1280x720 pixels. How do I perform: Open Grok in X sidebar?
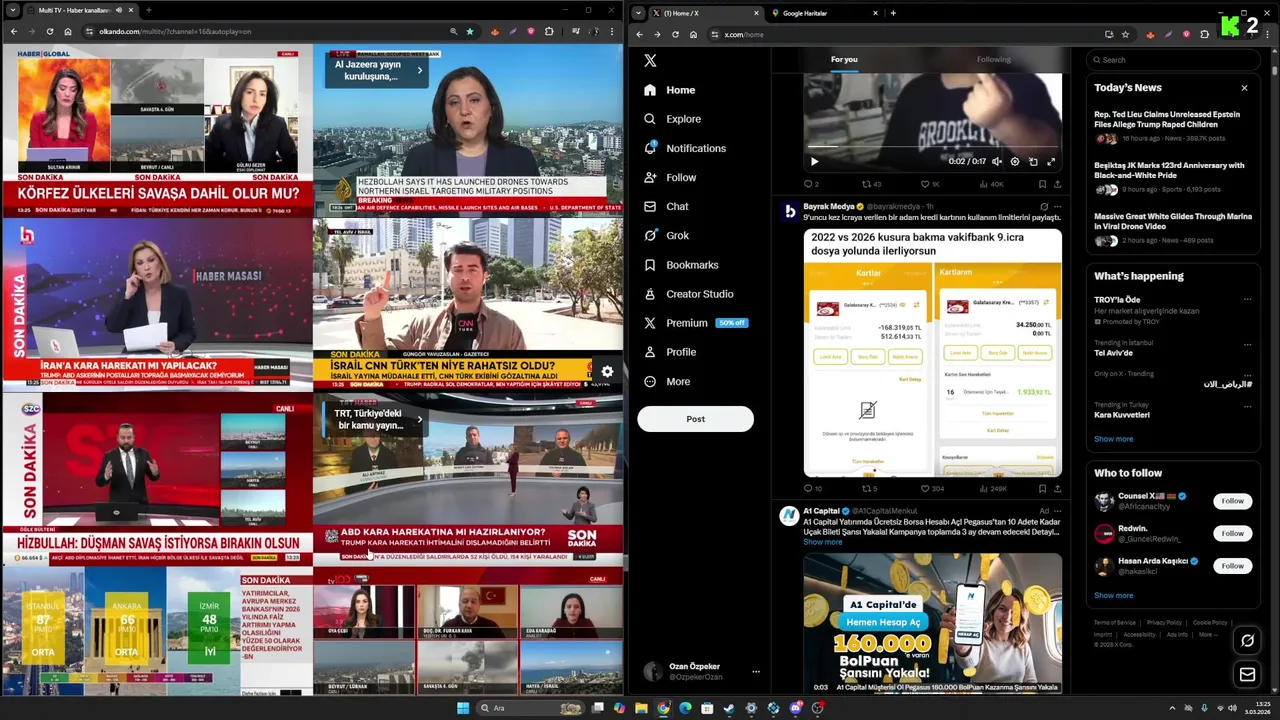point(666,236)
